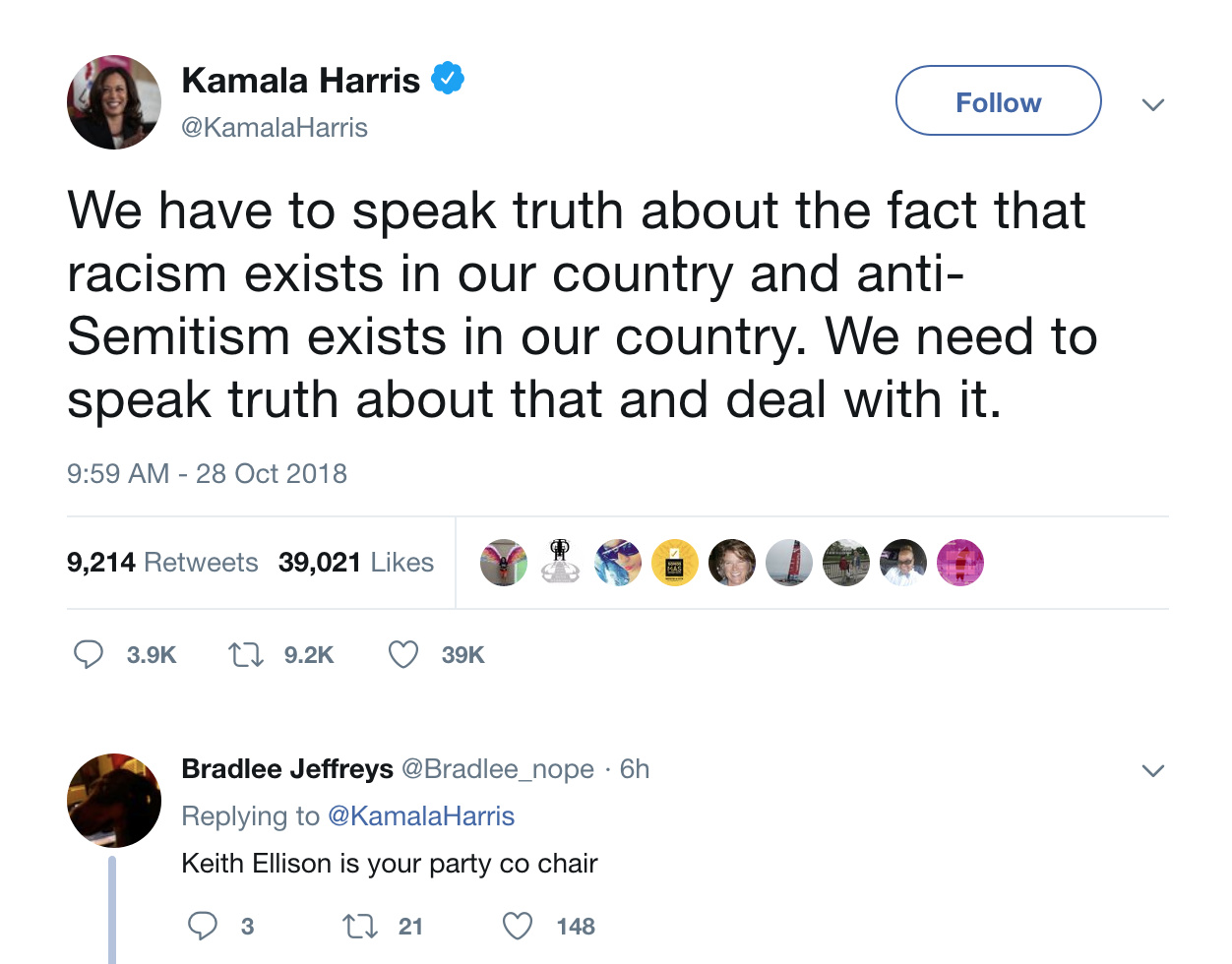
Task: Open the first liker avatar with butterfly wings
Action: tap(504, 563)
